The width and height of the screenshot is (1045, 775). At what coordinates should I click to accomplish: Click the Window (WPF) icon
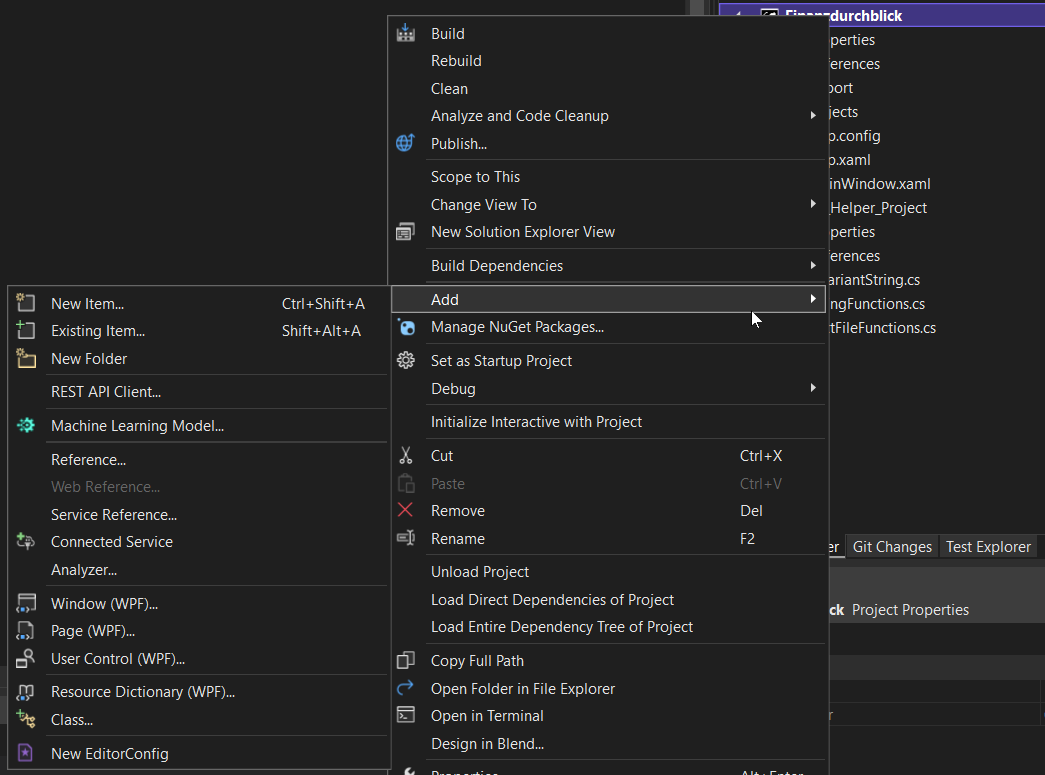25,603
